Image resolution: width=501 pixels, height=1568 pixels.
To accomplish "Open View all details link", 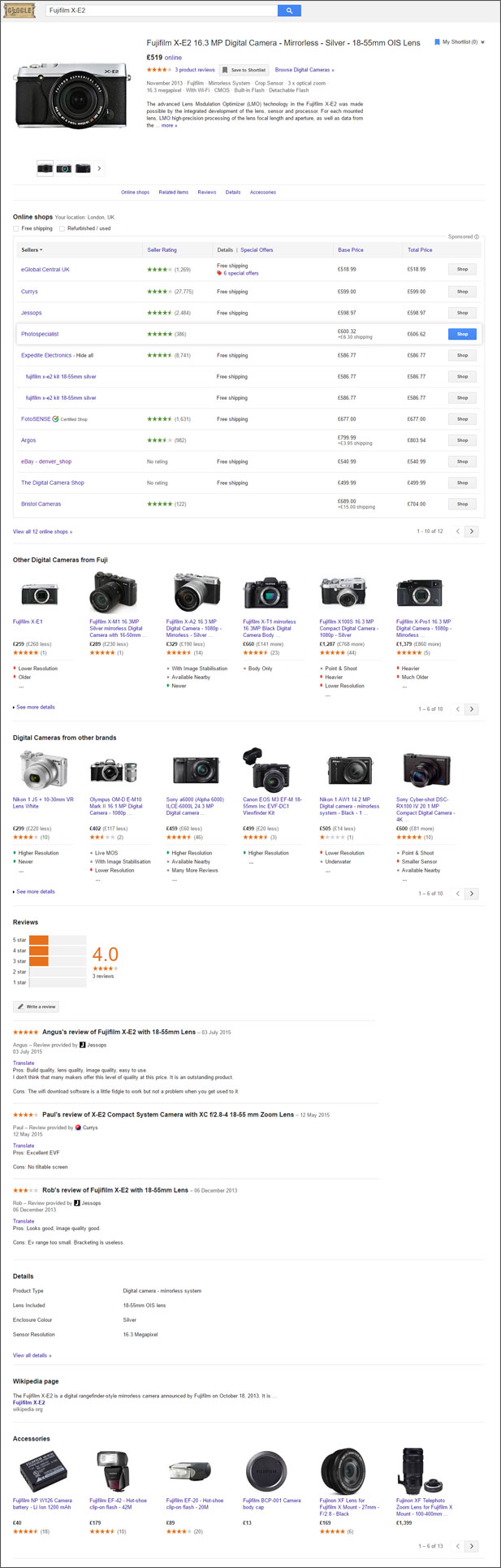I will point(32,1355).
